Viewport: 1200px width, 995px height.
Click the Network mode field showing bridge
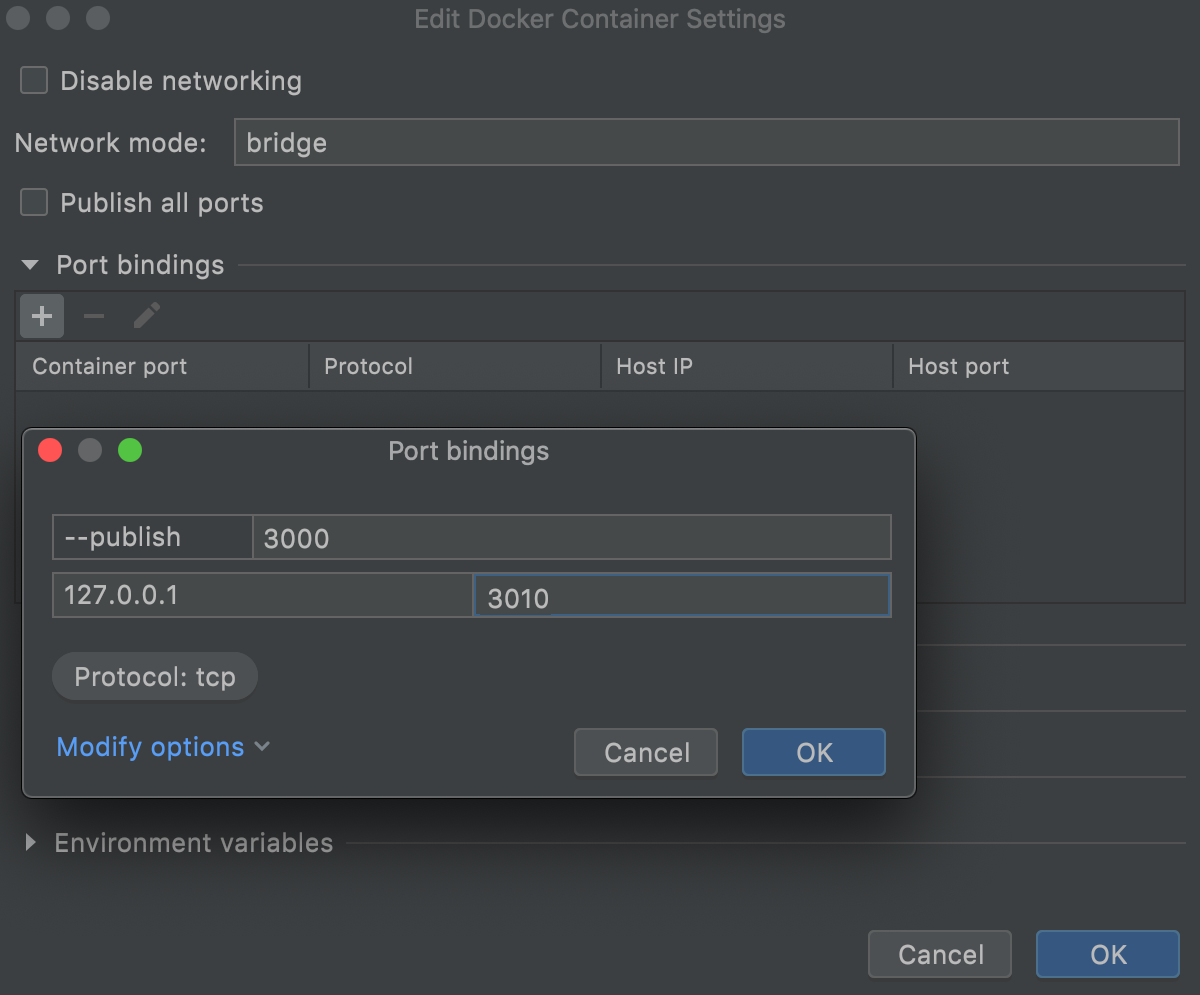point(707,142)
